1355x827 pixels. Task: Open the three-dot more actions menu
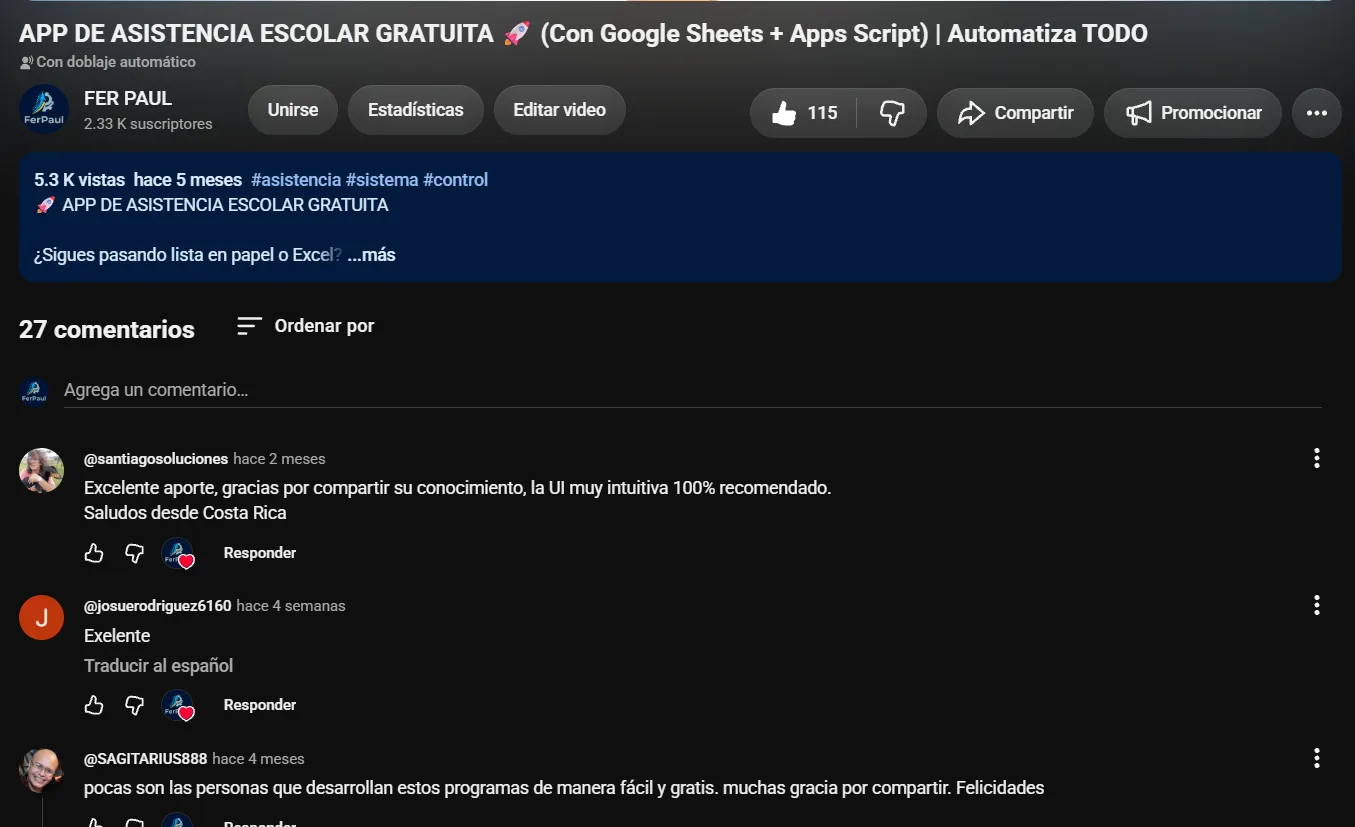click(x=1317, y=113)
